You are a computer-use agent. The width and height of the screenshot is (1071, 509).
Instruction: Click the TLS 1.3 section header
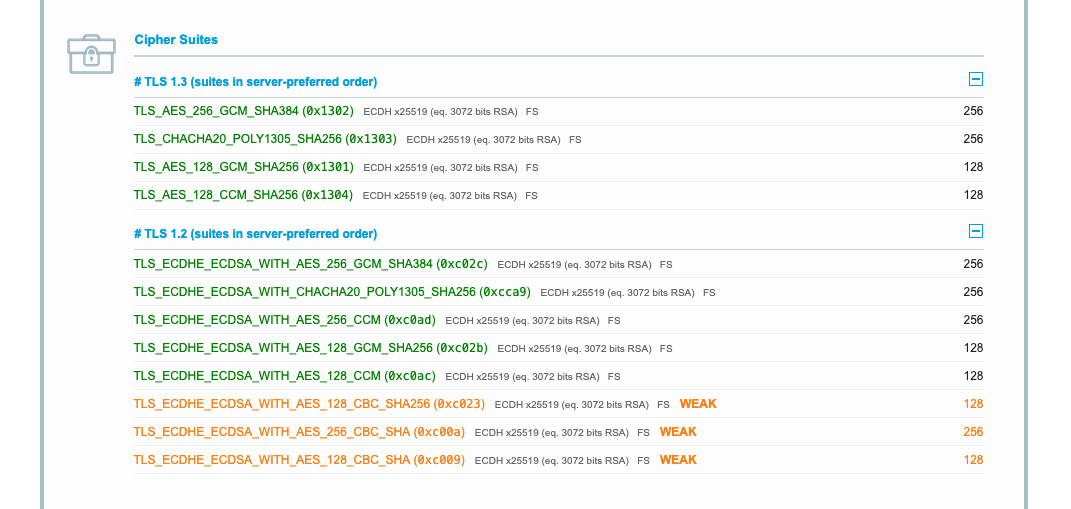coord(255,82)
